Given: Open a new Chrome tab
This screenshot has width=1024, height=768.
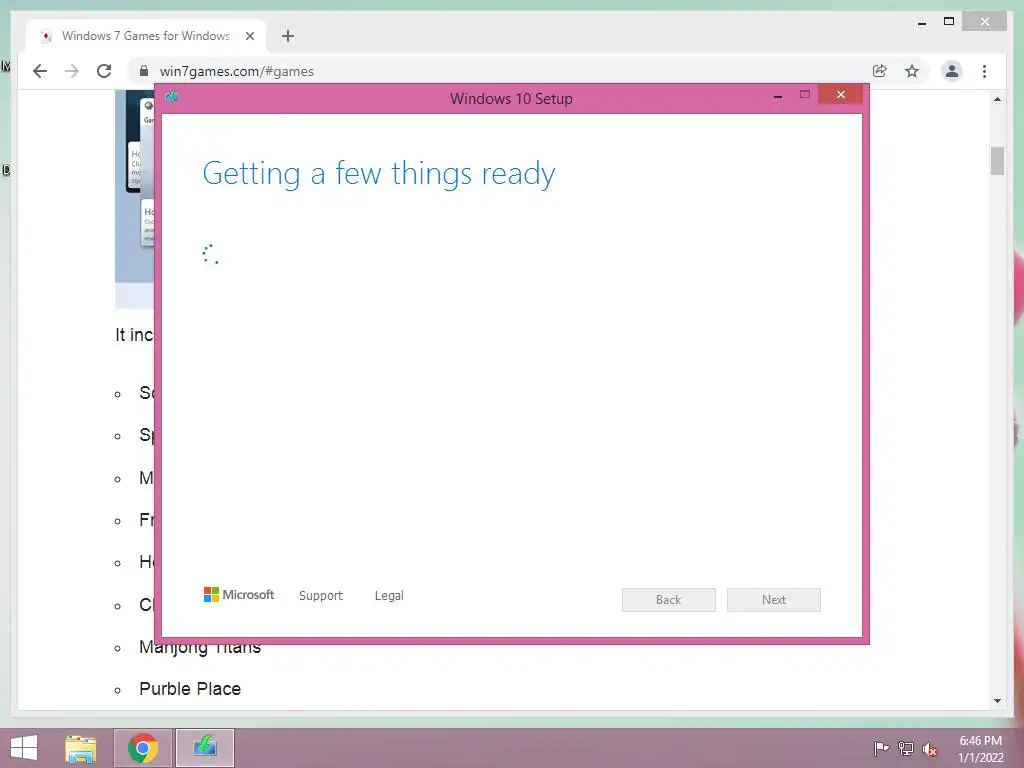Looking at the screenshot, I should (288, 36).
